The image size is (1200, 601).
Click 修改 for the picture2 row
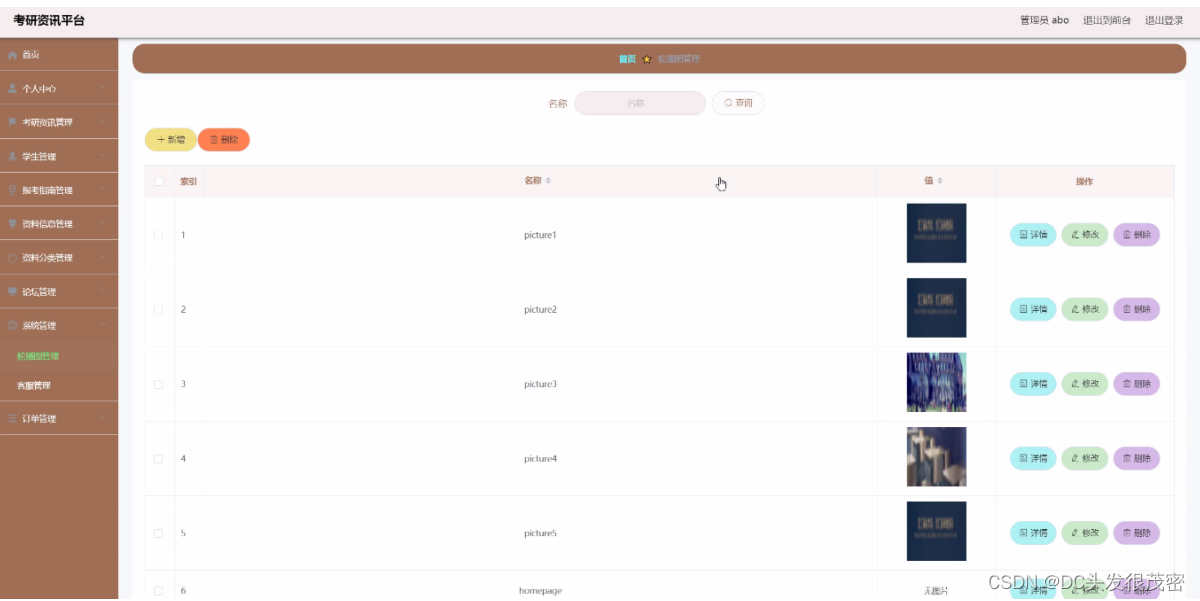pos(1085,309)
